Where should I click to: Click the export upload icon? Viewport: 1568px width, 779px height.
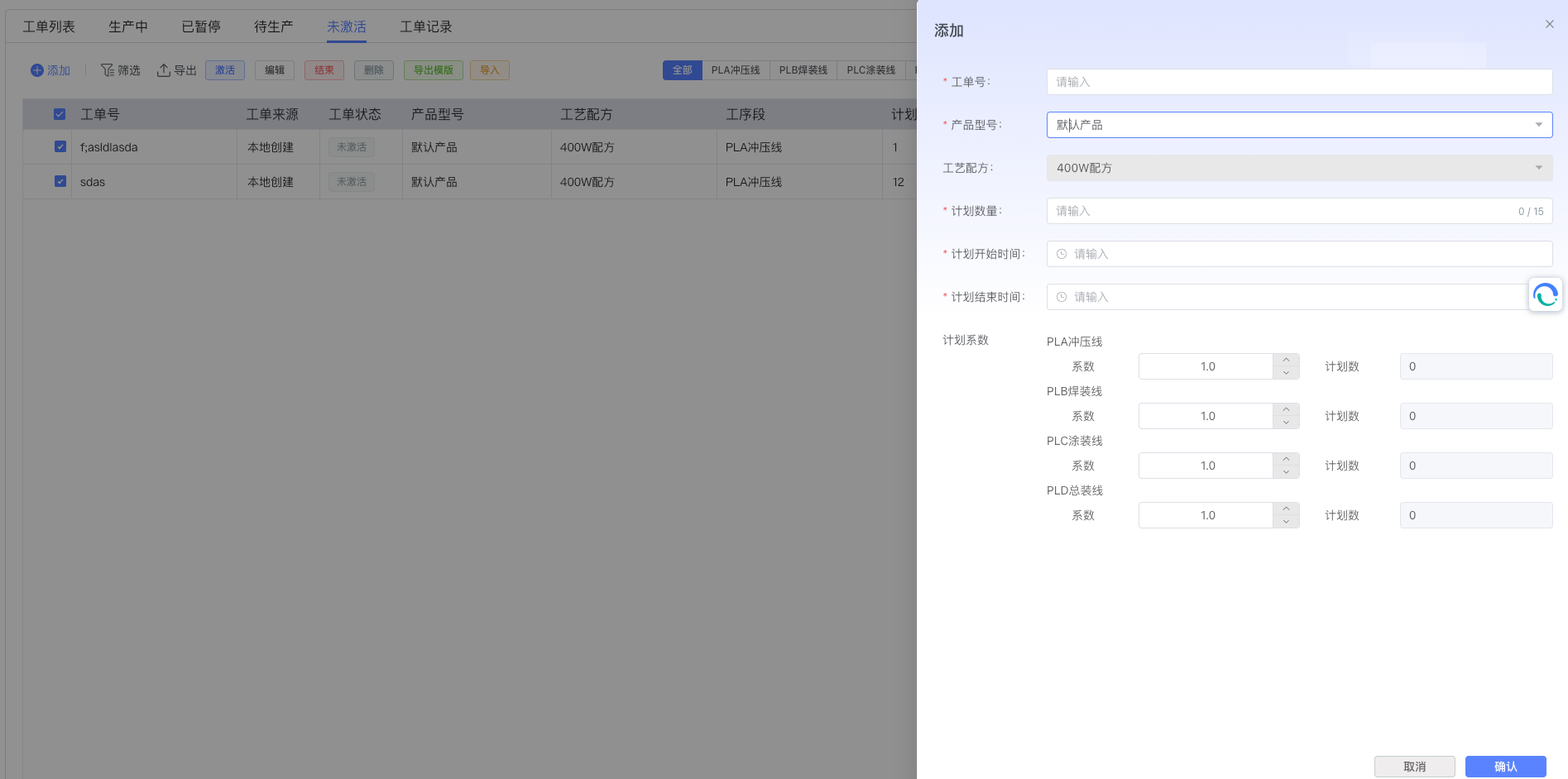(x=164, y=70)
